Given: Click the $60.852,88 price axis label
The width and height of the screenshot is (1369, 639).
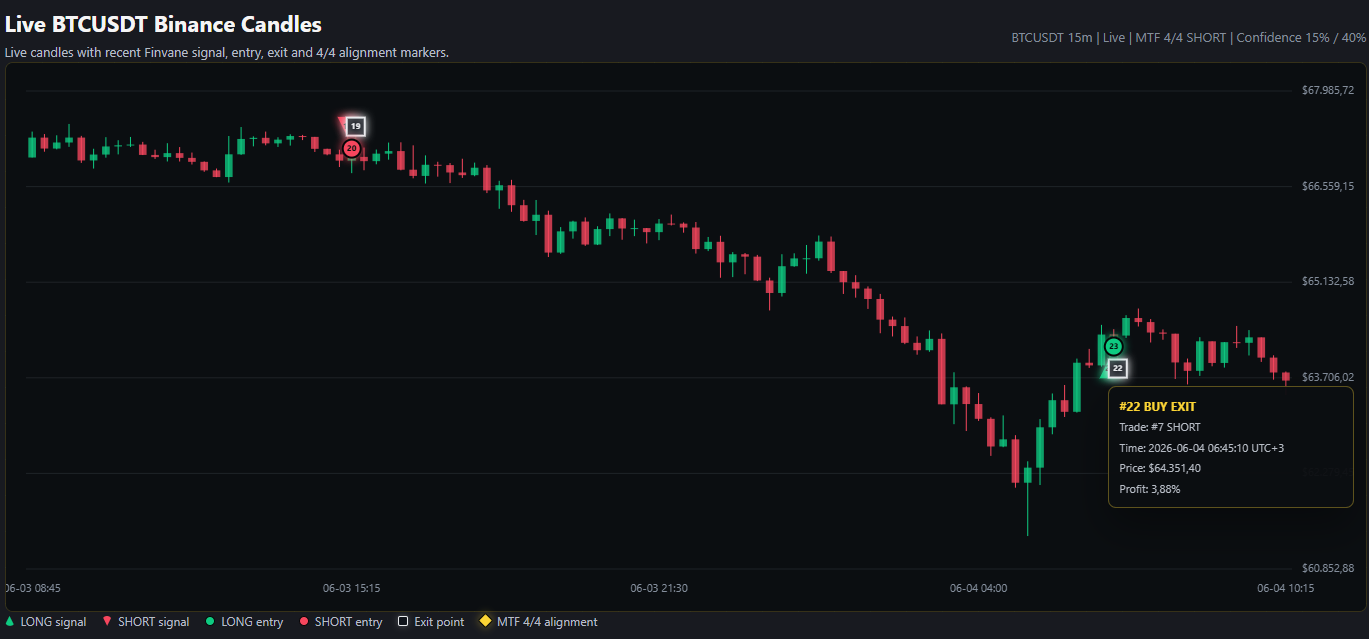Looking at the screenshot, I should (1328, 568).
